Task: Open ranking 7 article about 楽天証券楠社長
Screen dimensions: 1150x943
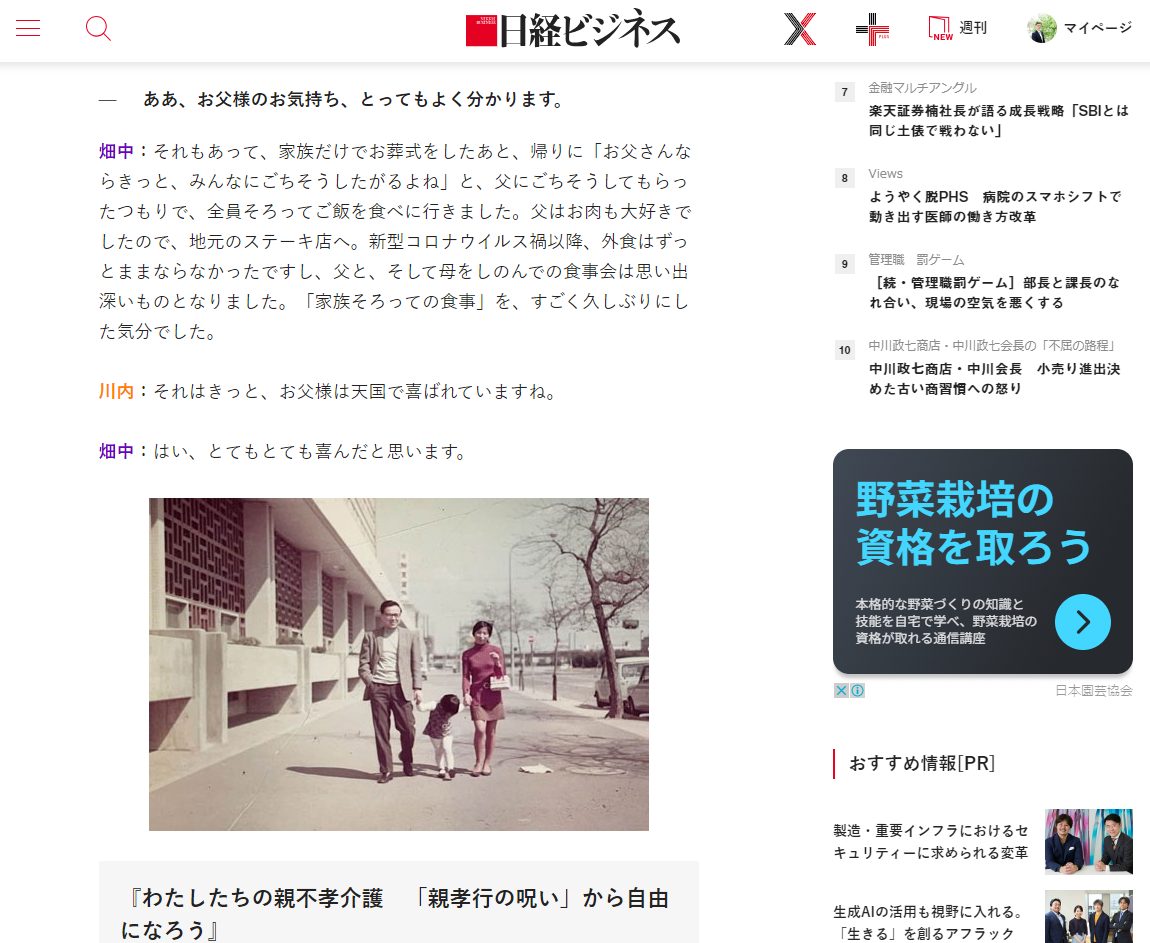Action: pyautogui.click(x=998, y=120)
